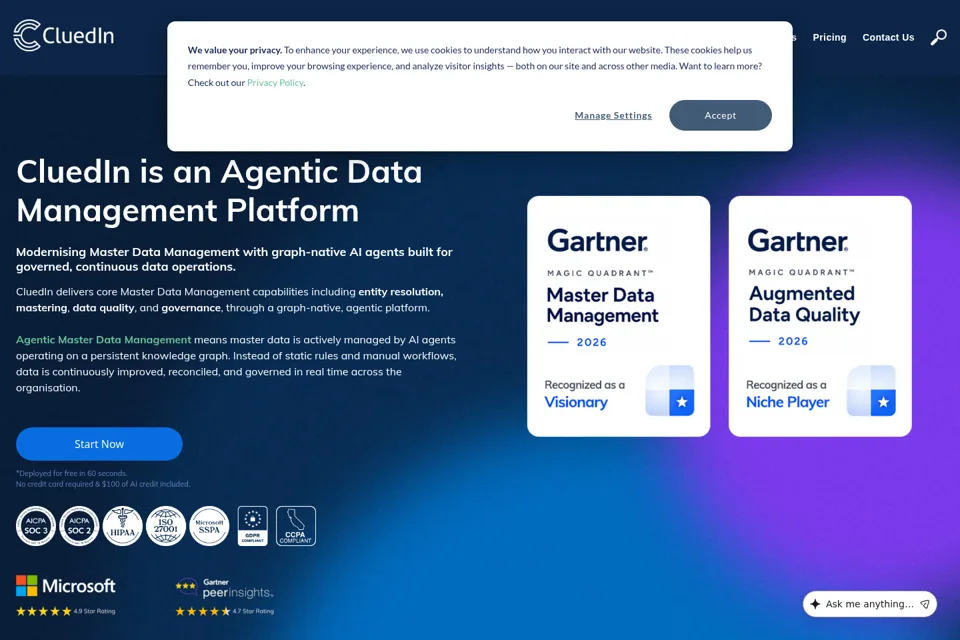Click the AICPA SOC 2 badge
The image size is (960, 640).
79,525
